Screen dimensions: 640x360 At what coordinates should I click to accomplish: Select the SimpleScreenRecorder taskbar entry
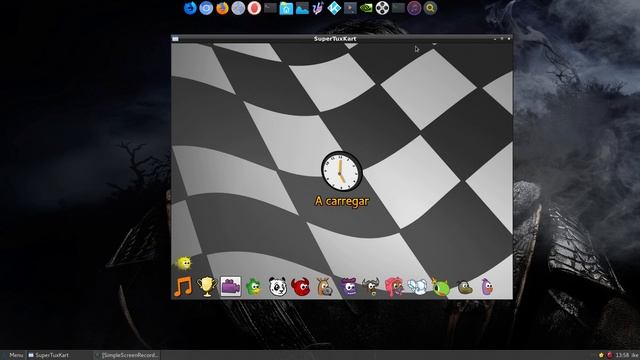click(x=127, y=355)
